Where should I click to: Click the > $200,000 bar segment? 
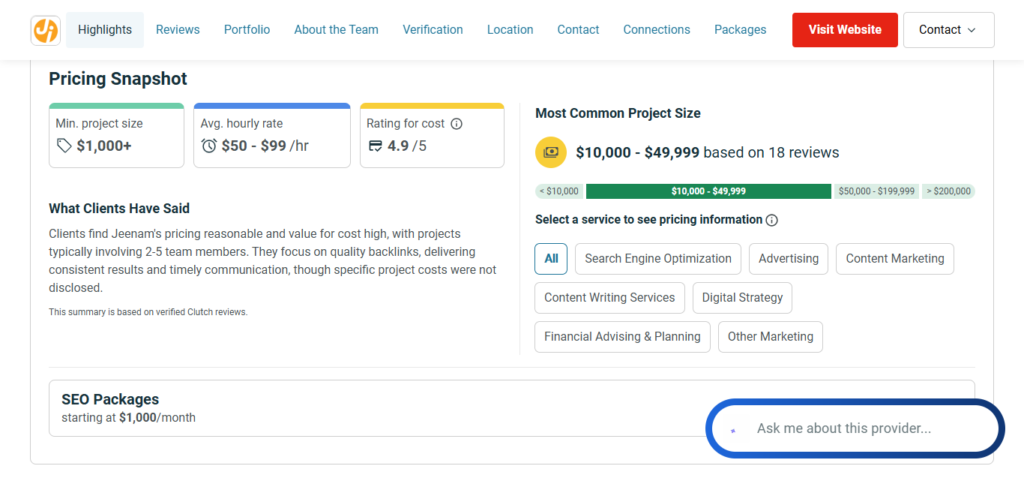pyautogui.click(x=948, y=191)
